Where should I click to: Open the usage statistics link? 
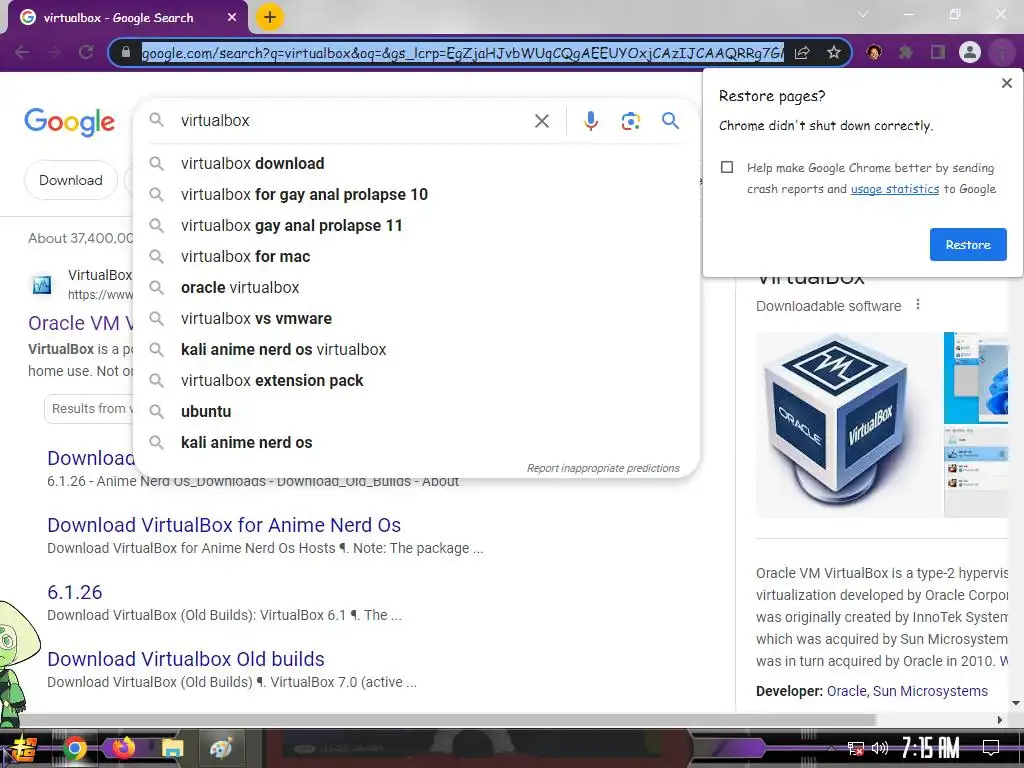(895, 189)
